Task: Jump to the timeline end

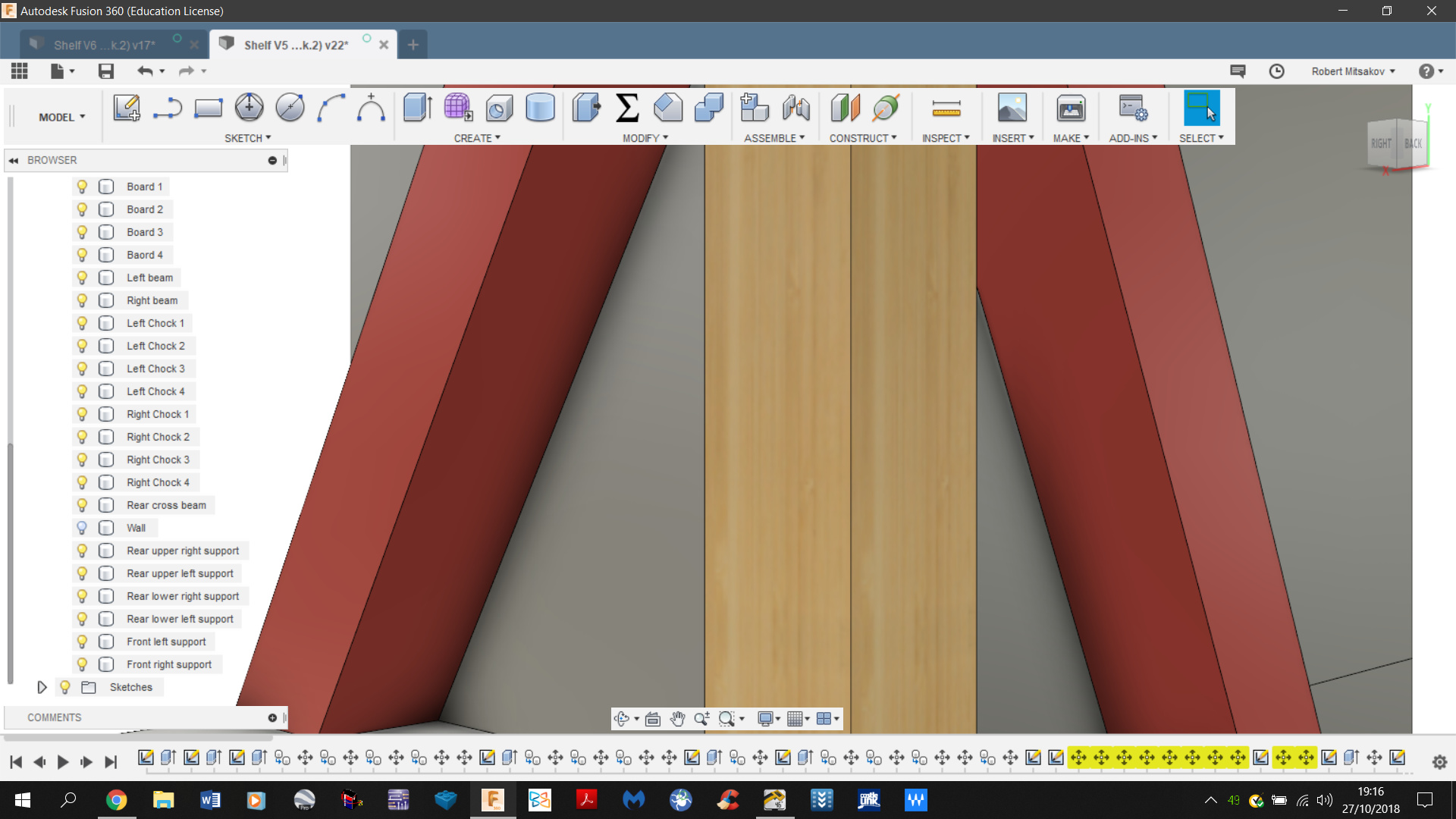Action: [111, 762]
